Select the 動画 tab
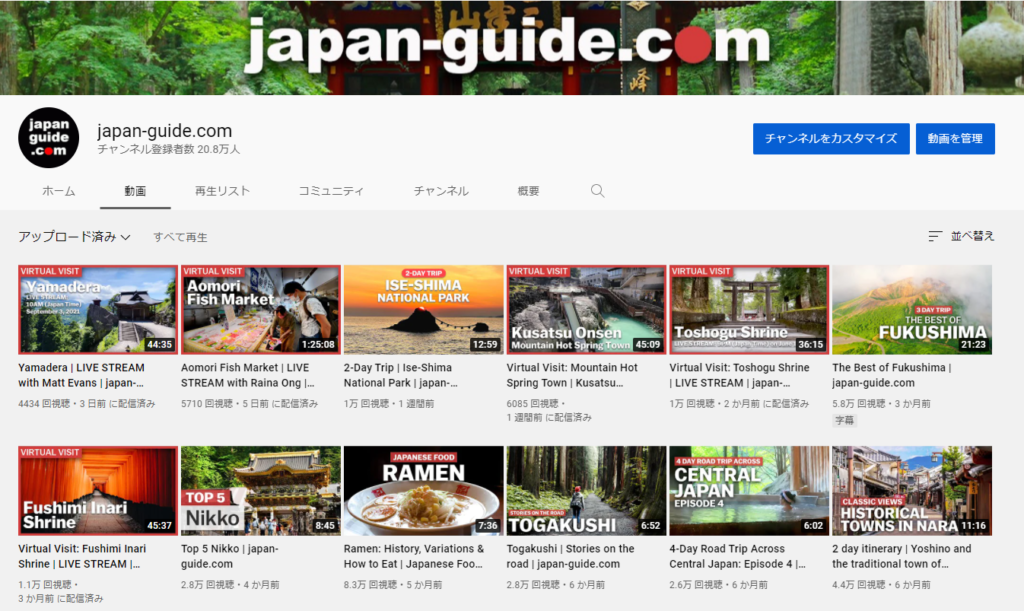The height and width of the screenshot is (611, 1024). coord(135,191)
